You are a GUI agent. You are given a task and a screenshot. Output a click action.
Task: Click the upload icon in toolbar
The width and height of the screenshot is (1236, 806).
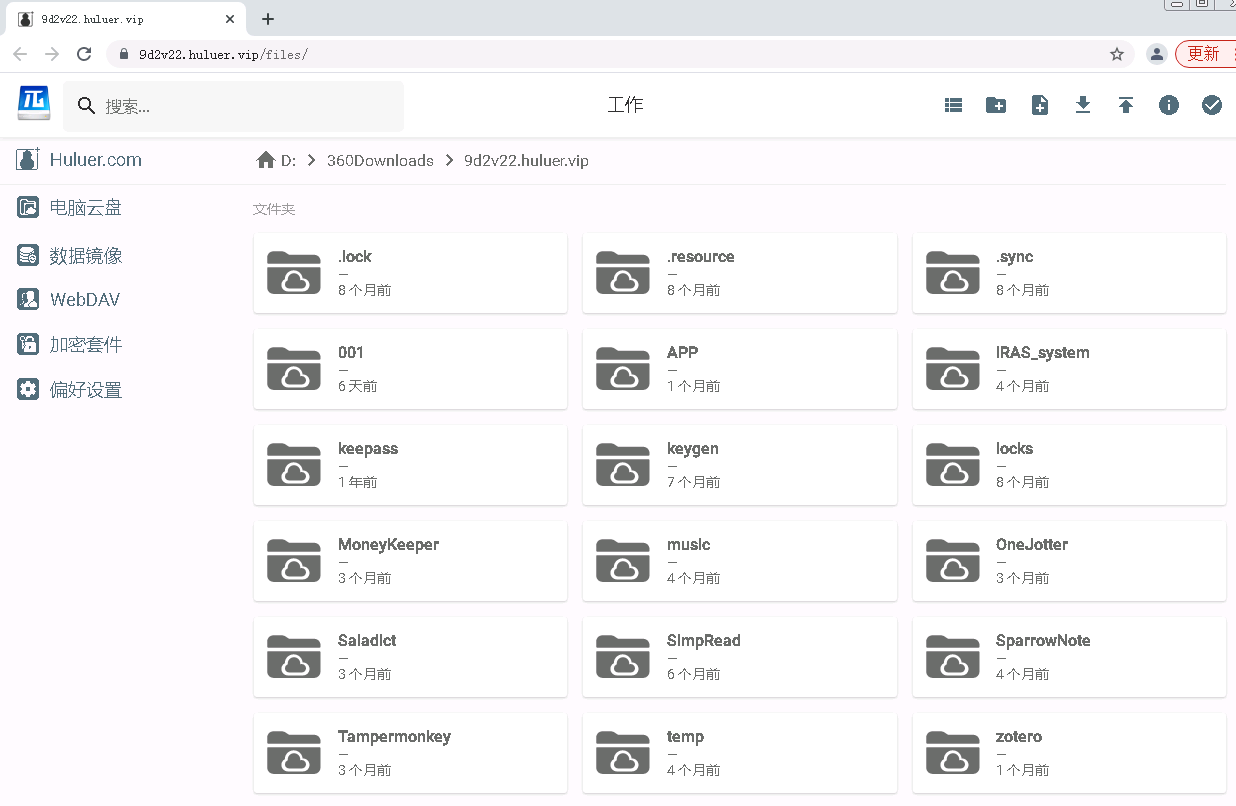pos(1126,105)
